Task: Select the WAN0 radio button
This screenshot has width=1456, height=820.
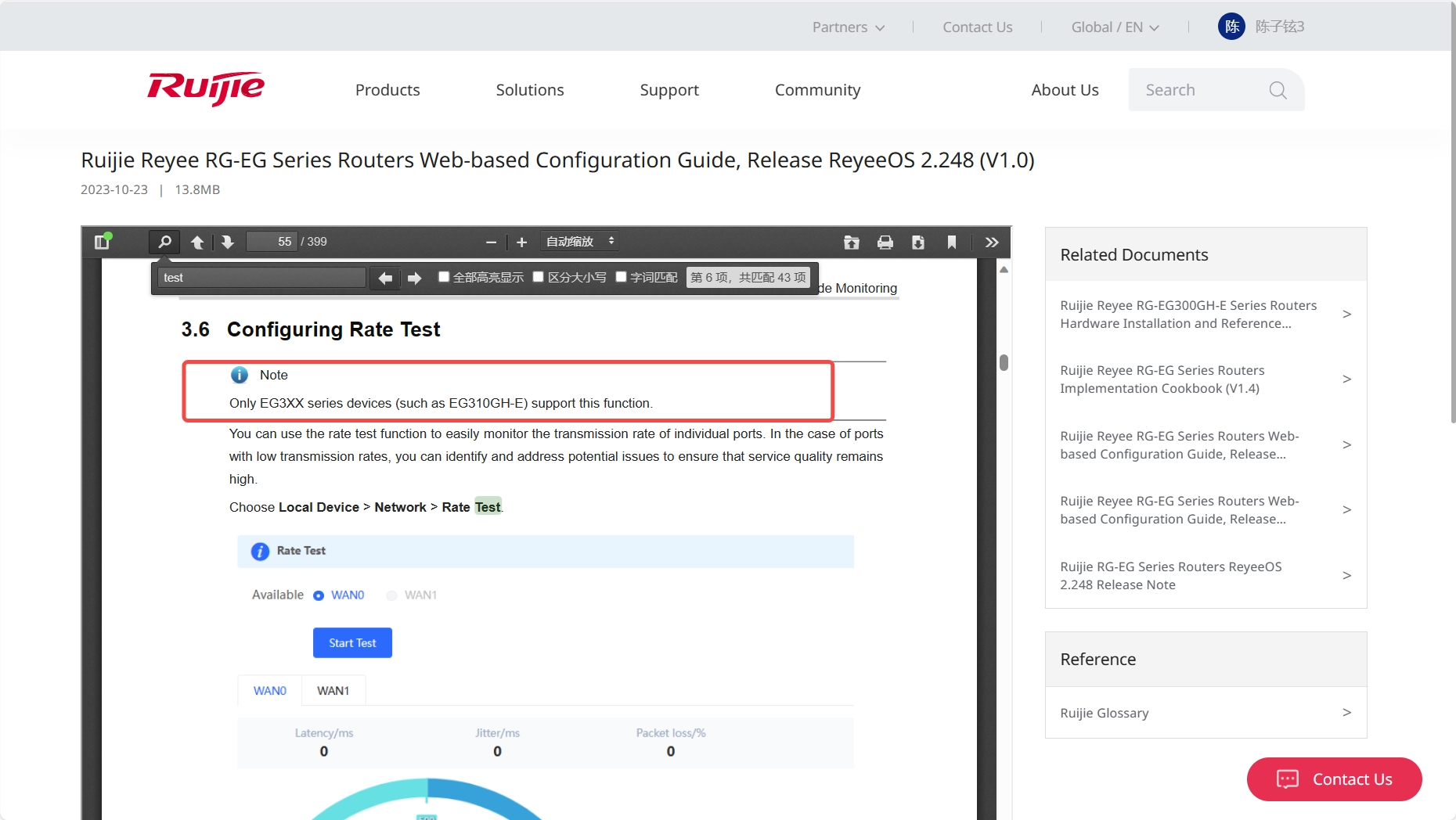Action: pyautogui.click(x=319, y=595)
